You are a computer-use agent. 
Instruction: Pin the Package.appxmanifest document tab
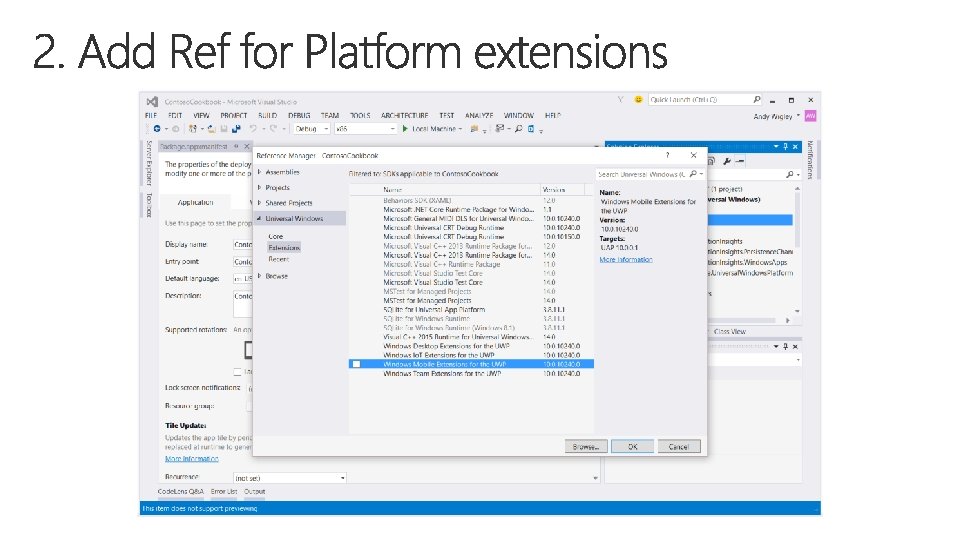coord(236,146)
